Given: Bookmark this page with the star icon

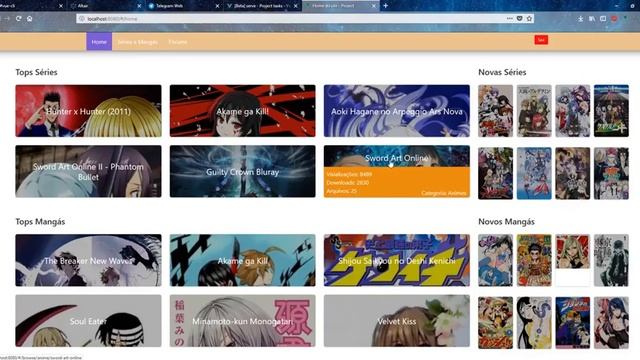Looking at the screenshot, I should 529,18.
